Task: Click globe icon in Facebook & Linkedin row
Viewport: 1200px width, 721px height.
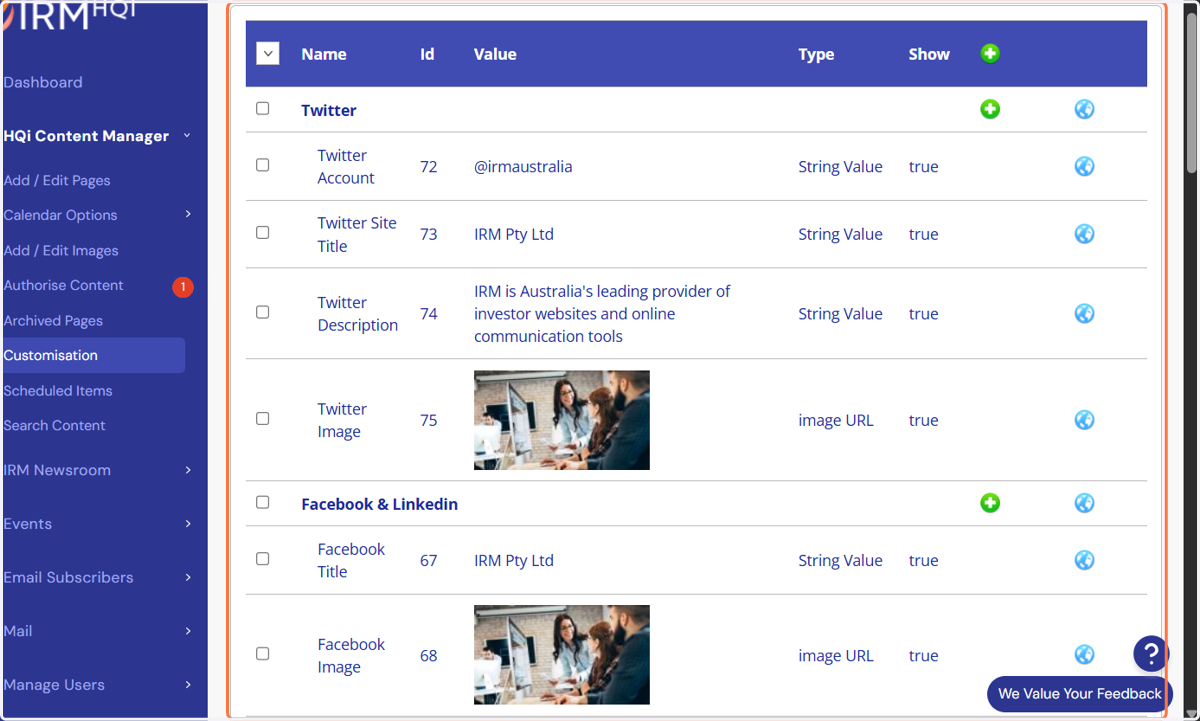Action: 1084,503
